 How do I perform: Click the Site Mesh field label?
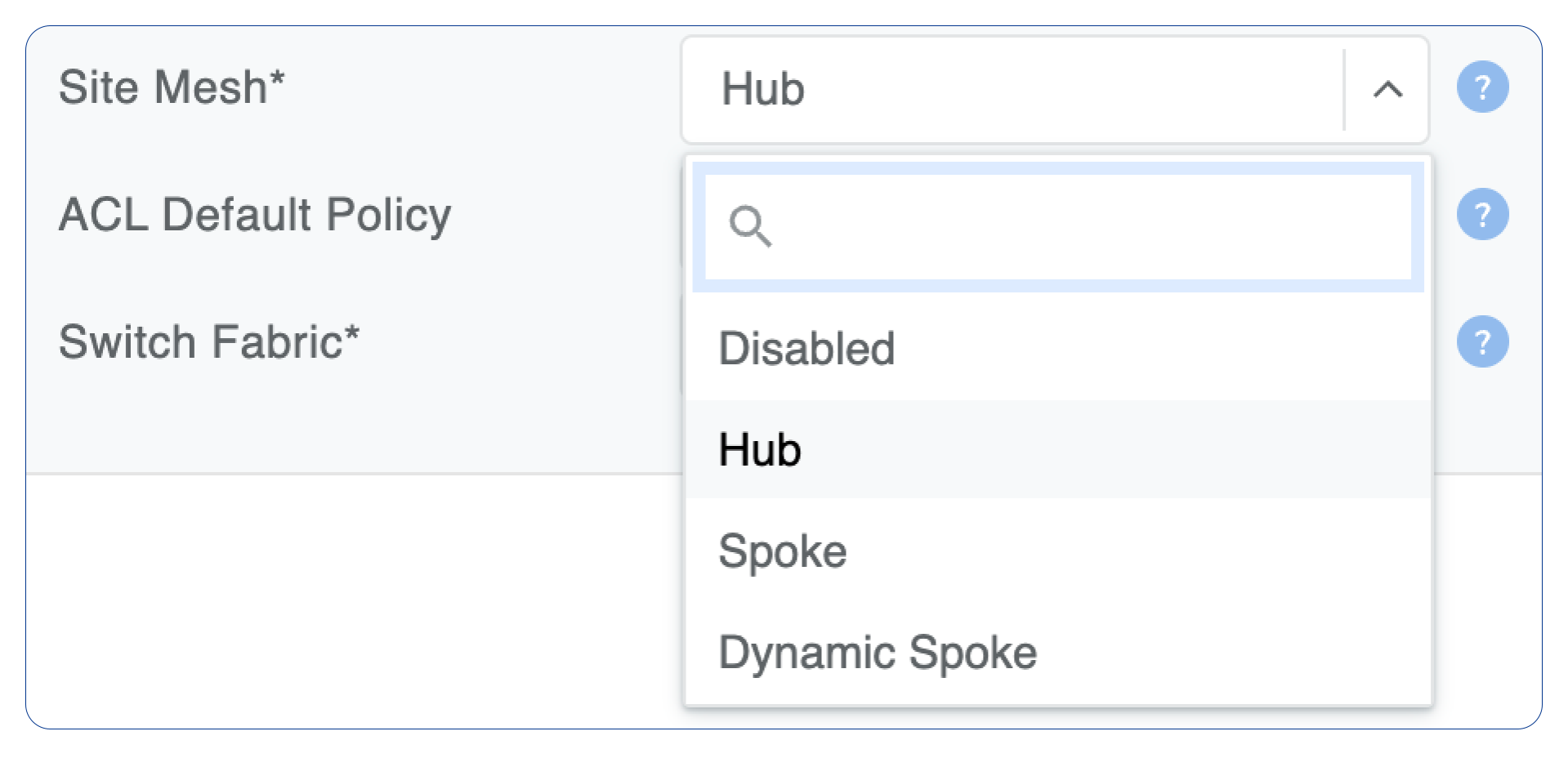click(x=162, y=87)
